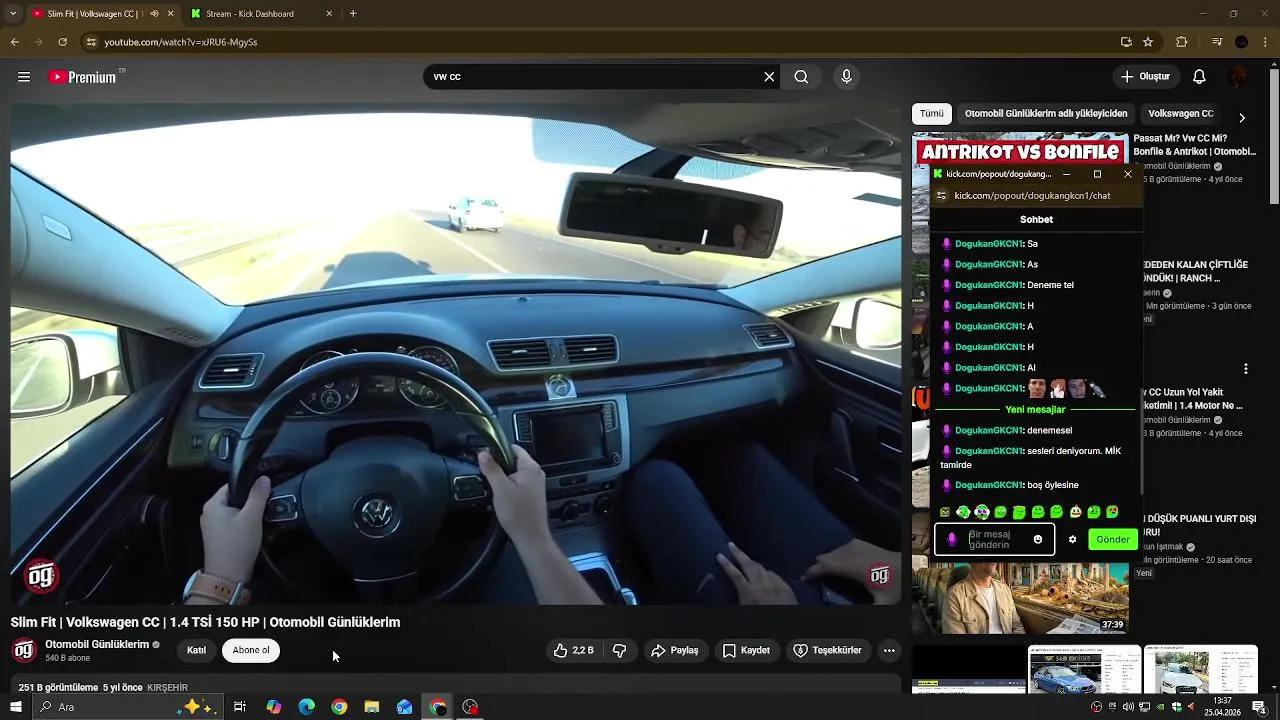Launch Microsoft Edge from taskbar
Screen dimensions: 1280x720
click(x=306, y=707)
